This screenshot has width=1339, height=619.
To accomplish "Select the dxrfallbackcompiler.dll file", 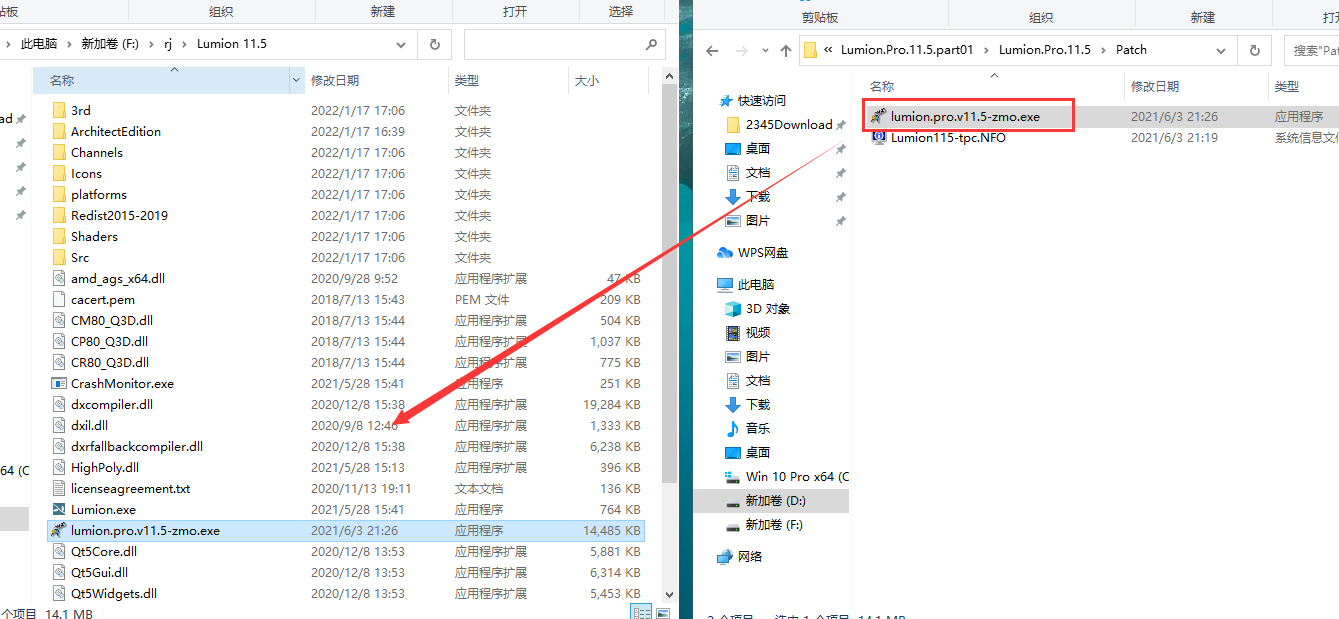I will (x=137, y=446).
